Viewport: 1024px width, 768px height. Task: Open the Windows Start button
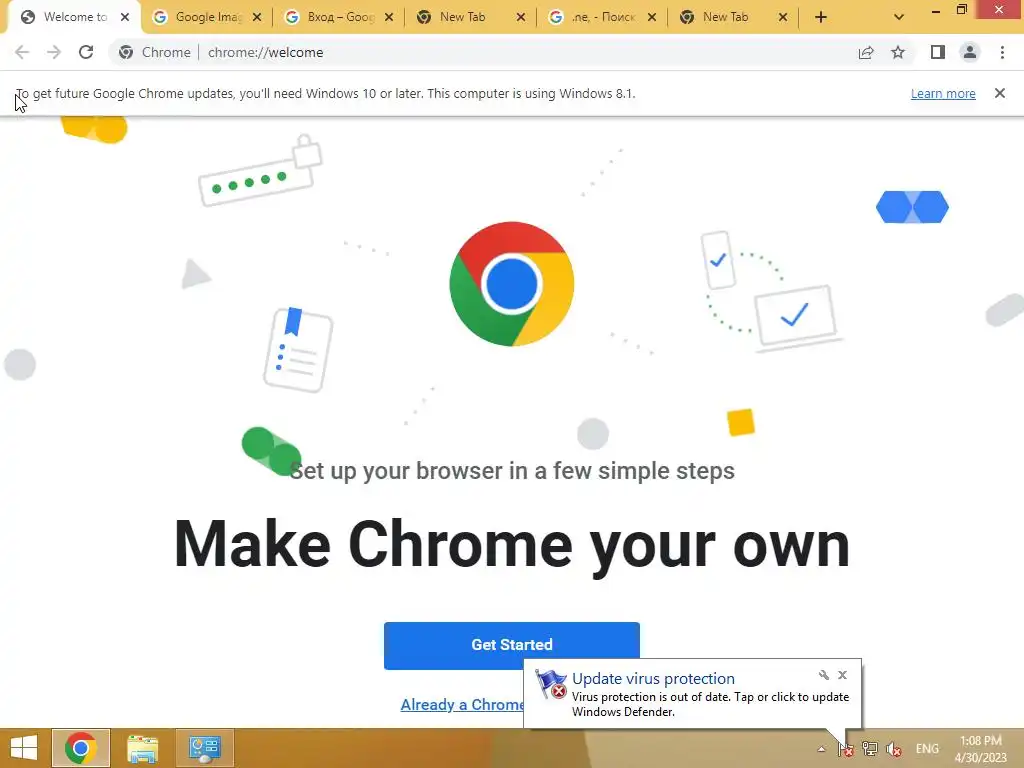24,748
